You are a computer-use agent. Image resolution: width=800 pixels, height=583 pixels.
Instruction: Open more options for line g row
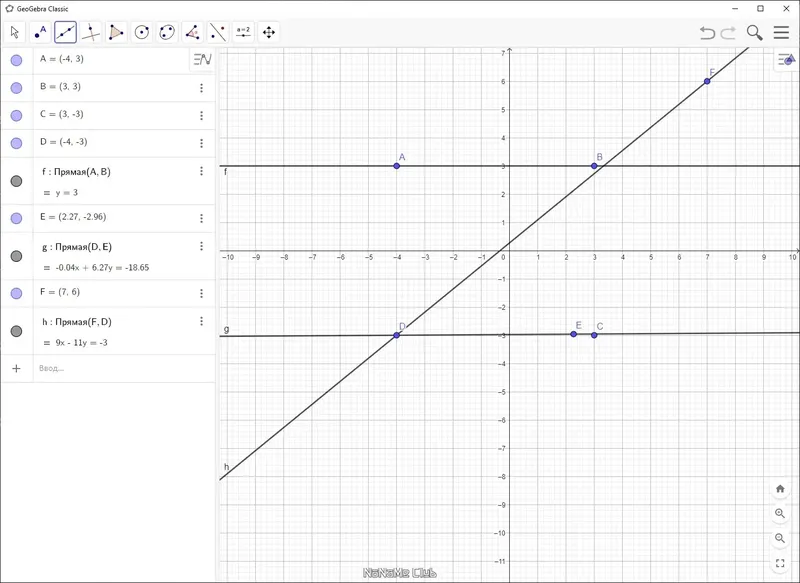202,246
